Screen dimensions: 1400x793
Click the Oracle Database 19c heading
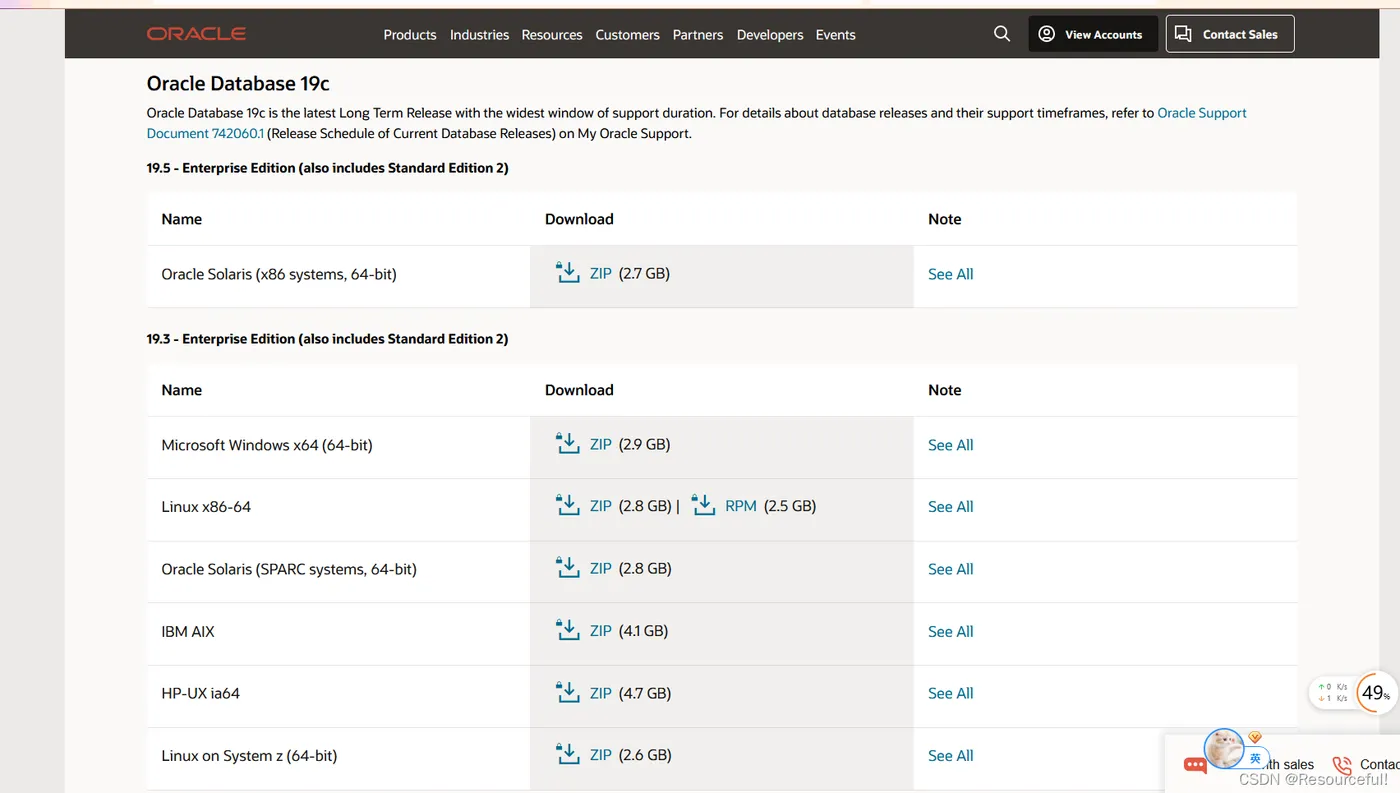point(238,84)
